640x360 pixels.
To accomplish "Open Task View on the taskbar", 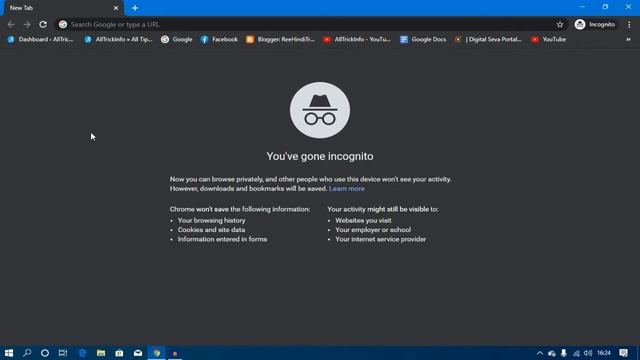I will click(63, 353).
